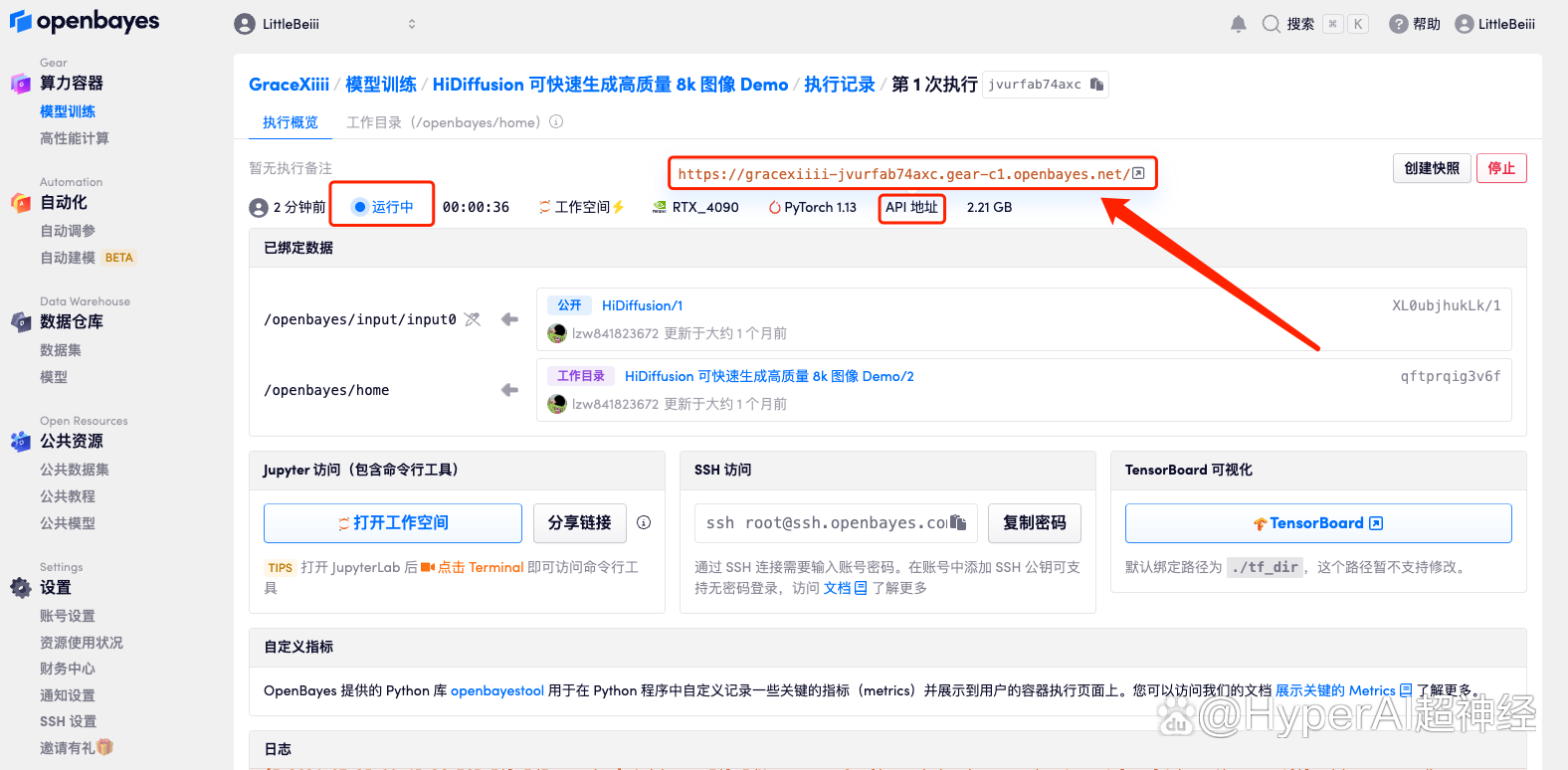
Task: Click the red 停止 button
Action: pyautogui.click(x=1501, y=168)
